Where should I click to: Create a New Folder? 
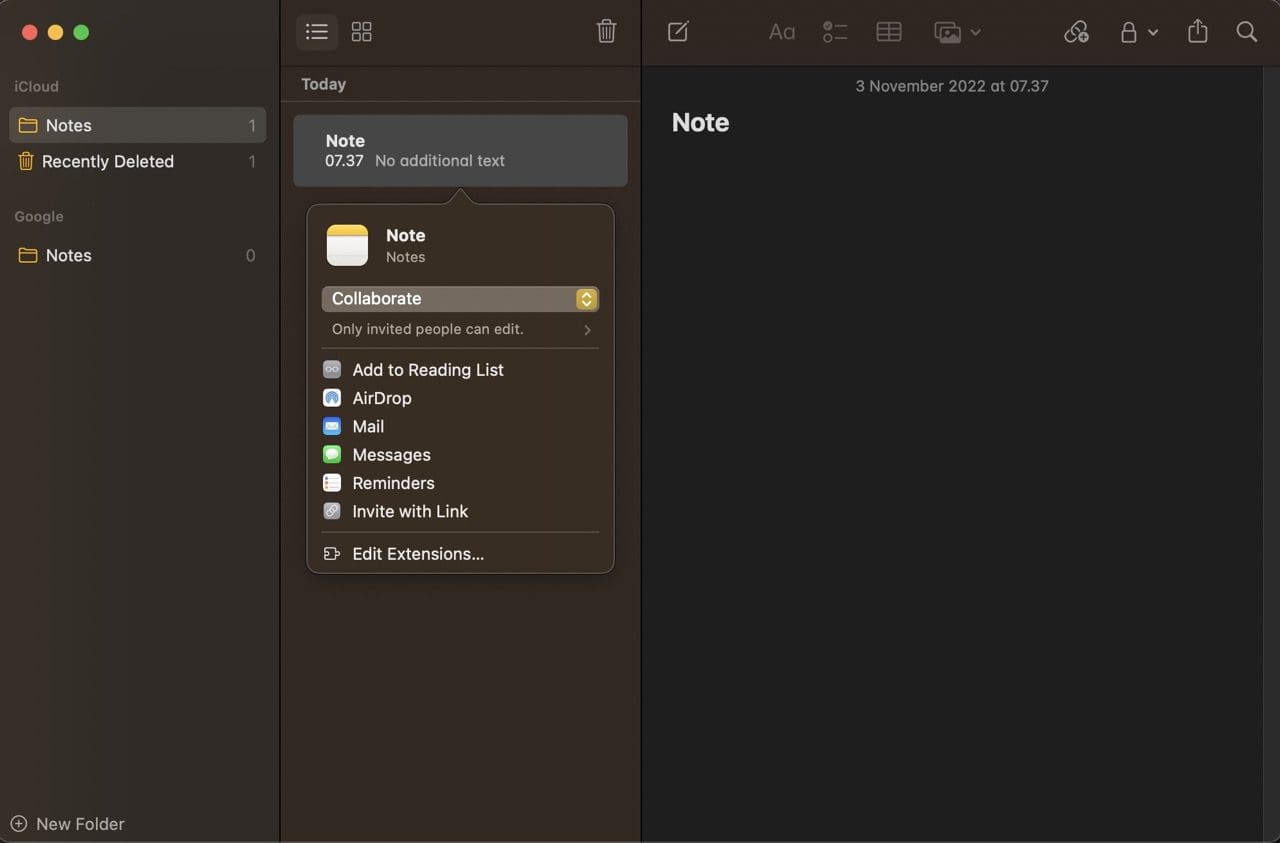[67, 823]
